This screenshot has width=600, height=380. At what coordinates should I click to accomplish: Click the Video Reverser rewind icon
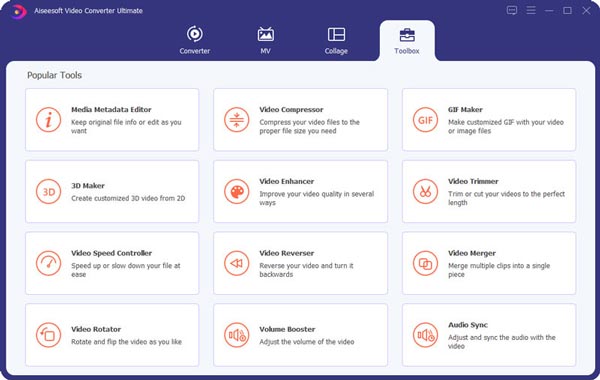[x=236, y=263]
